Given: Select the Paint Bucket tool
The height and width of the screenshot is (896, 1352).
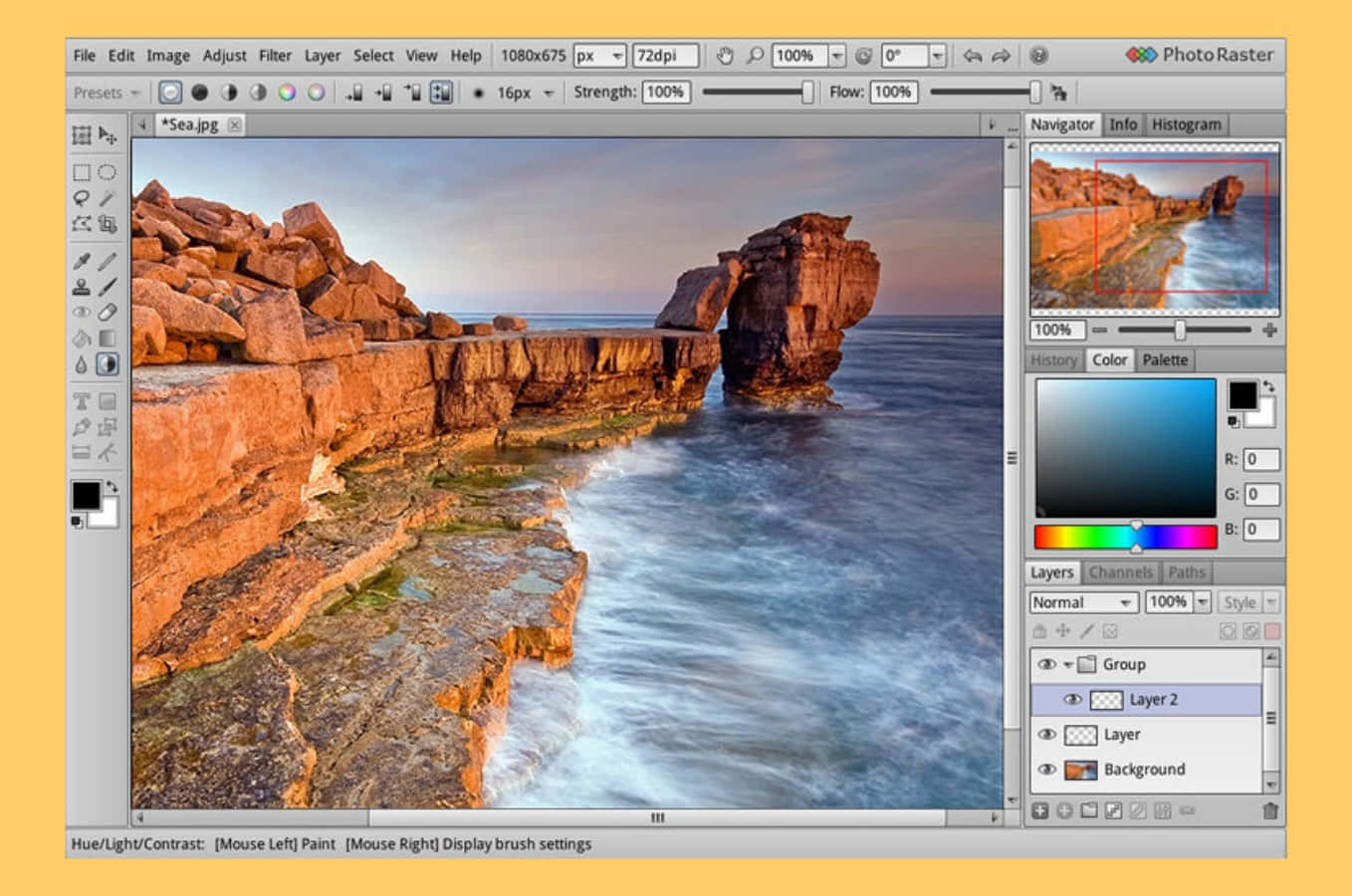Looking at the screenshot, I should [x=82, y=338].
